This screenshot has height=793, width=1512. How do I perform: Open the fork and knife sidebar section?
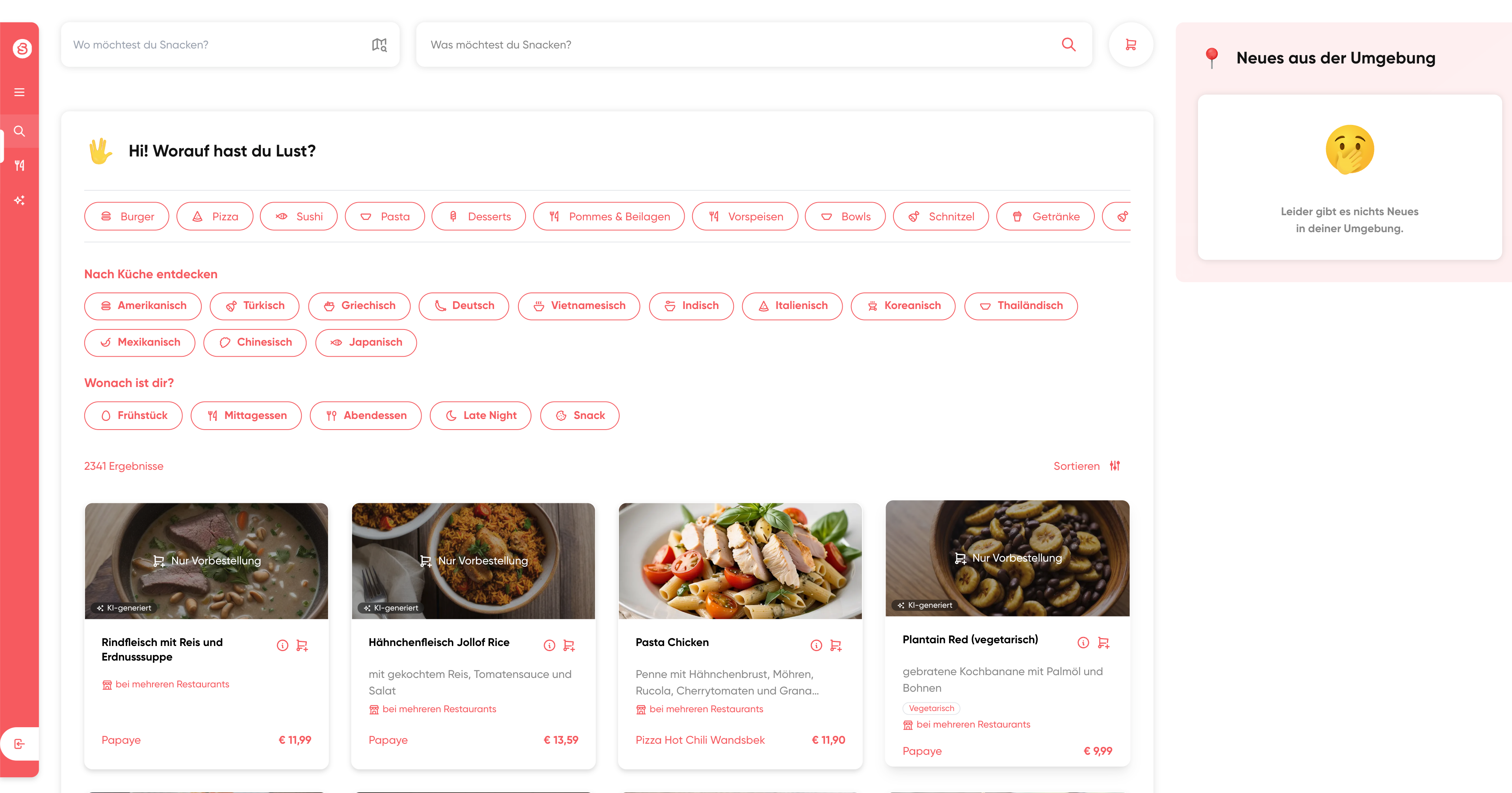[x=19, y=166]
